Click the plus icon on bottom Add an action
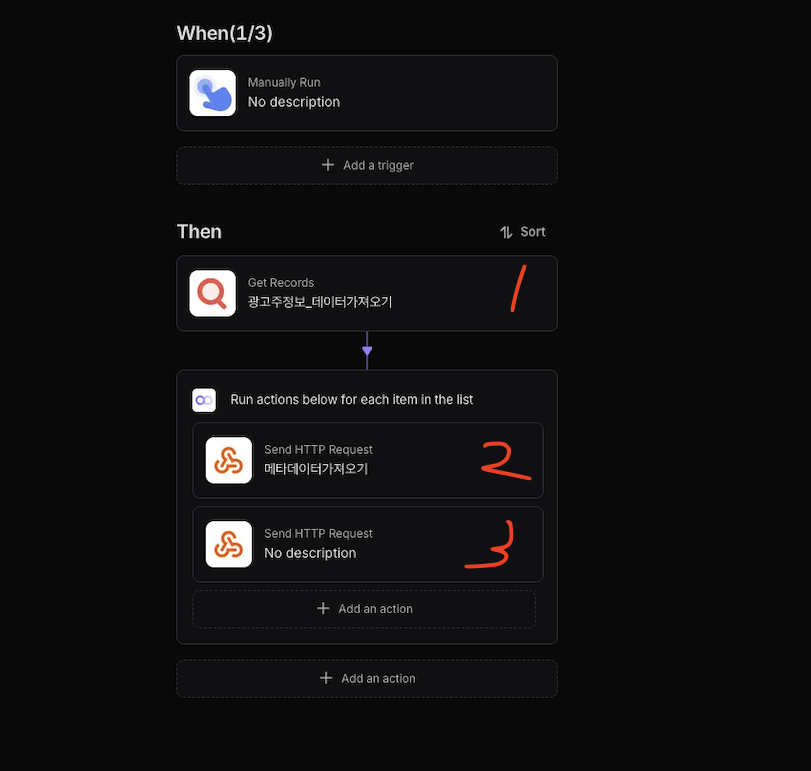The height and width of the screenshot is (771, 811). point(326,678)
